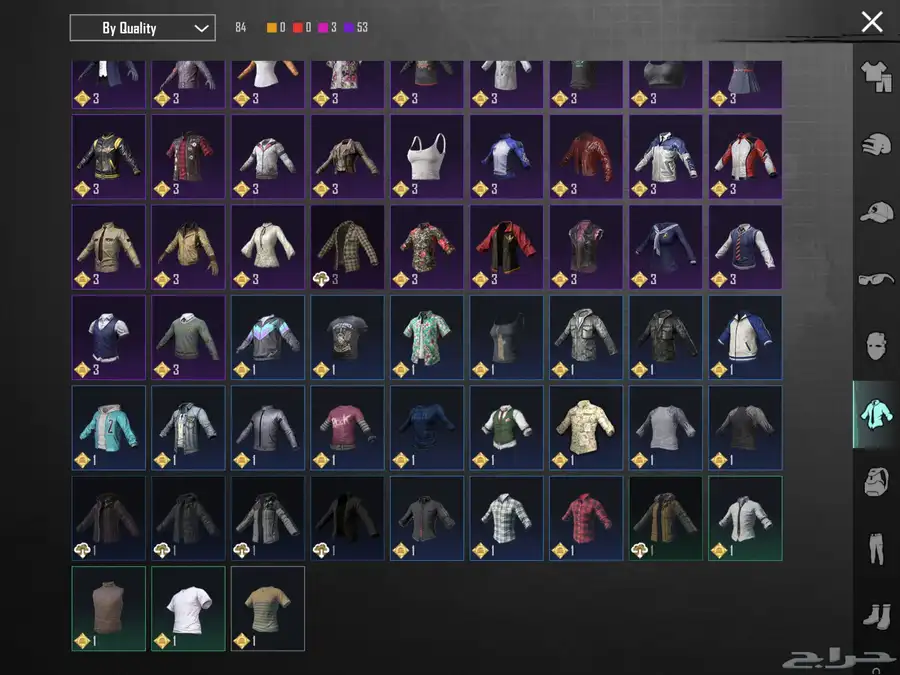Screen dimensions: 900x675
Task: Pick the brown sleeveless vest top
Action: (x=108, y=608)
